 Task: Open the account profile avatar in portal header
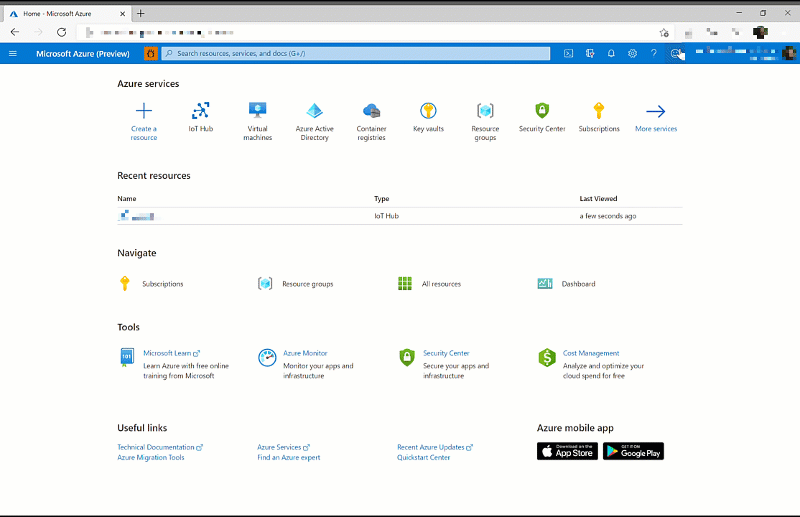tap(789, 53)
